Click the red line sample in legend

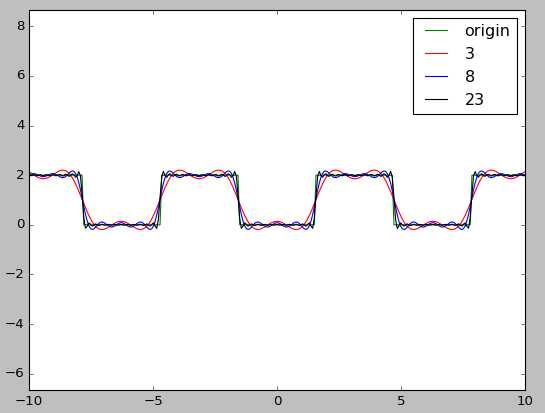tap(436, 54)
